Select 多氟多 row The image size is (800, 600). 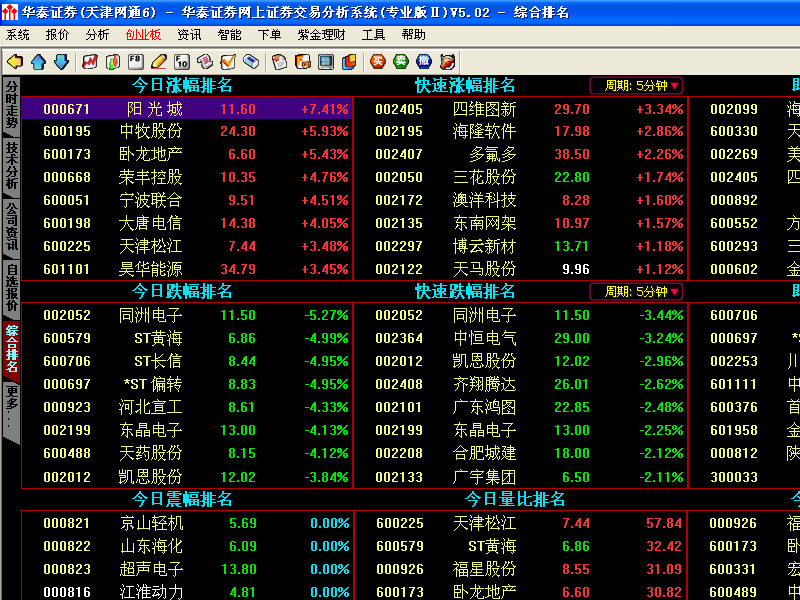tap(520, 154)
